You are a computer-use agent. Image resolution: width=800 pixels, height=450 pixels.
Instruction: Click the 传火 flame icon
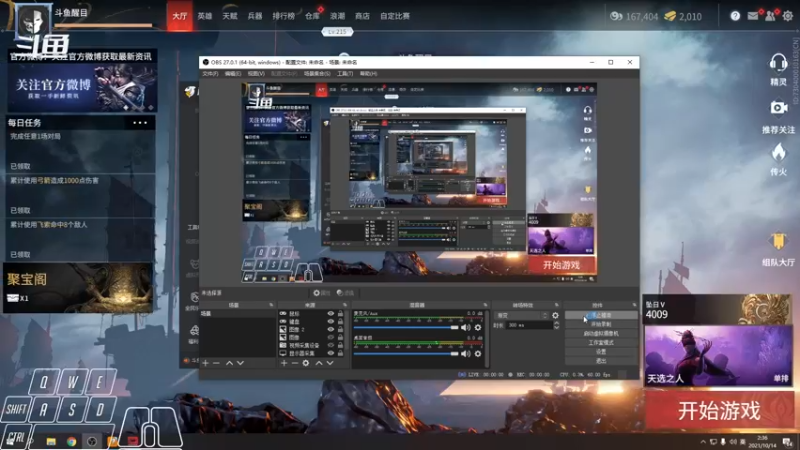(x=779, y=153)
